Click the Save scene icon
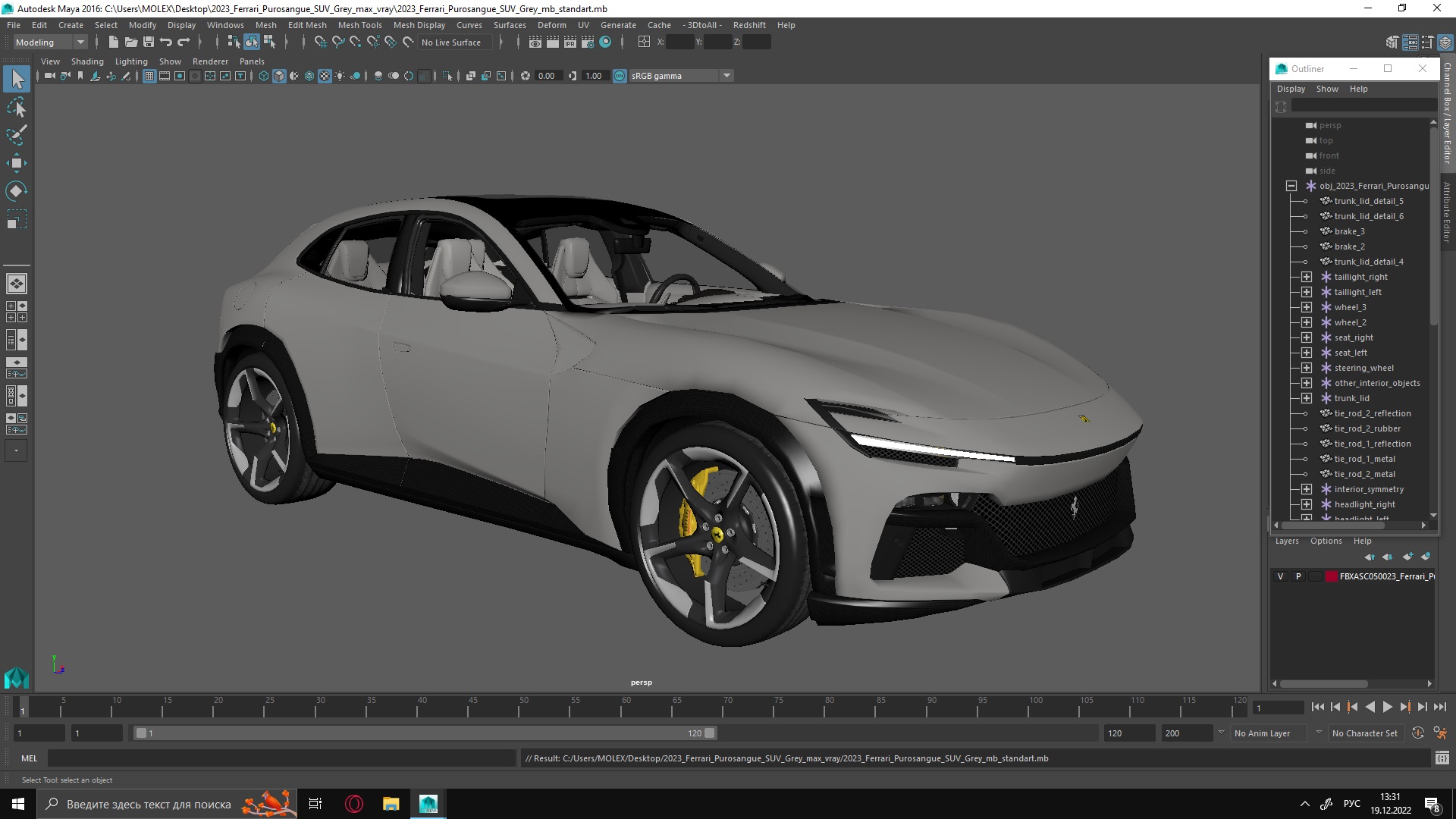The height and width of the screenshot is (819, 1456). pos(149,42)
